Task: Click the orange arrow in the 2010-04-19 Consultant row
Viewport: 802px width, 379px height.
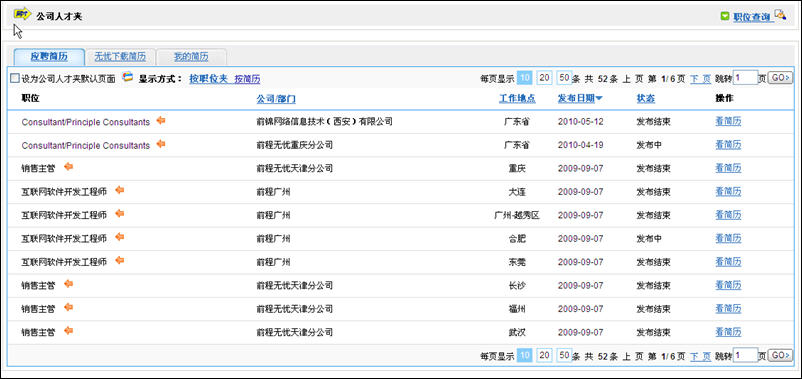Action: tap(161, 144)
